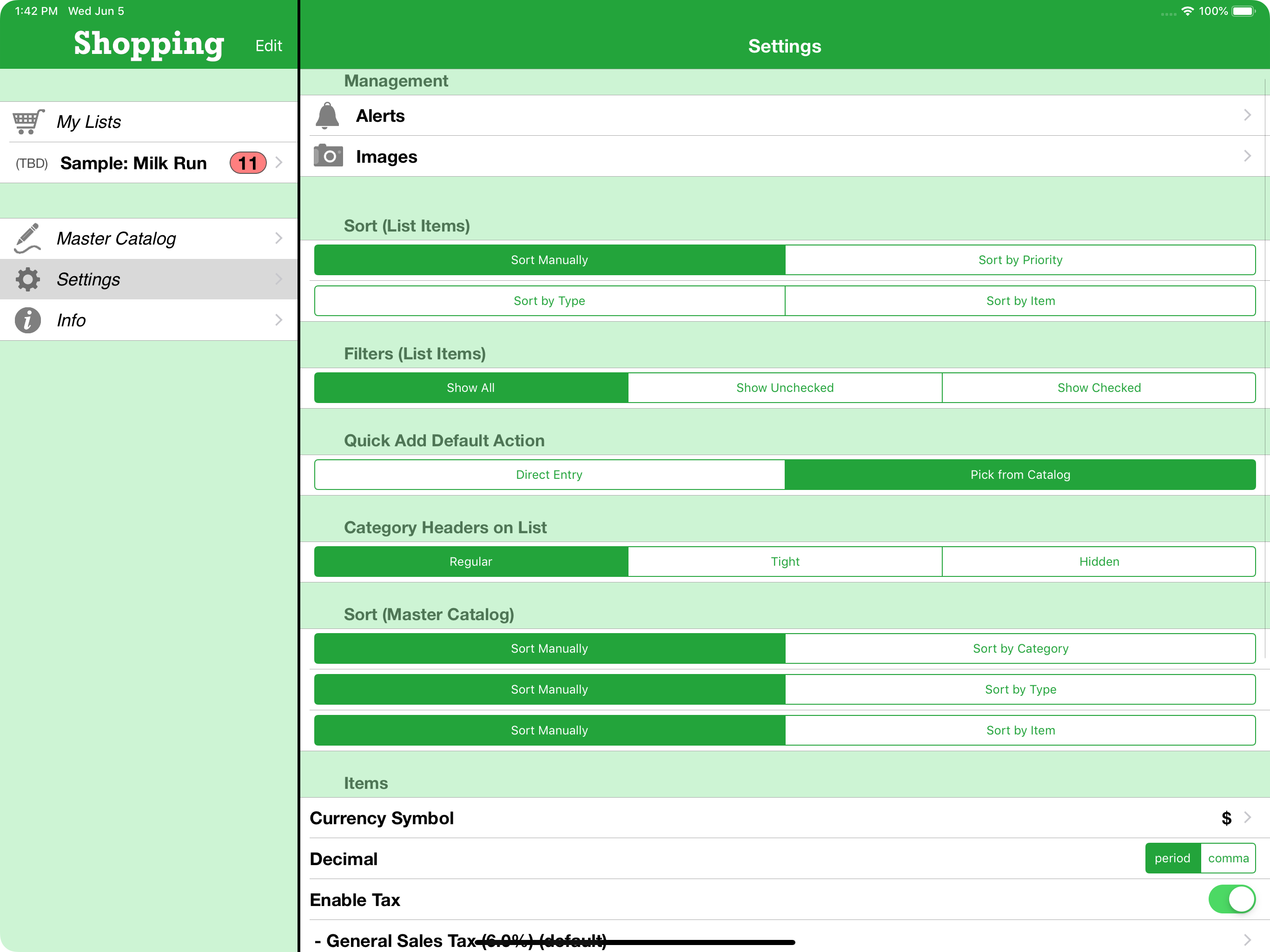Go to Settings in the sidebar
This screenshot has height=952, width=1270.
[x=149, y=279]
